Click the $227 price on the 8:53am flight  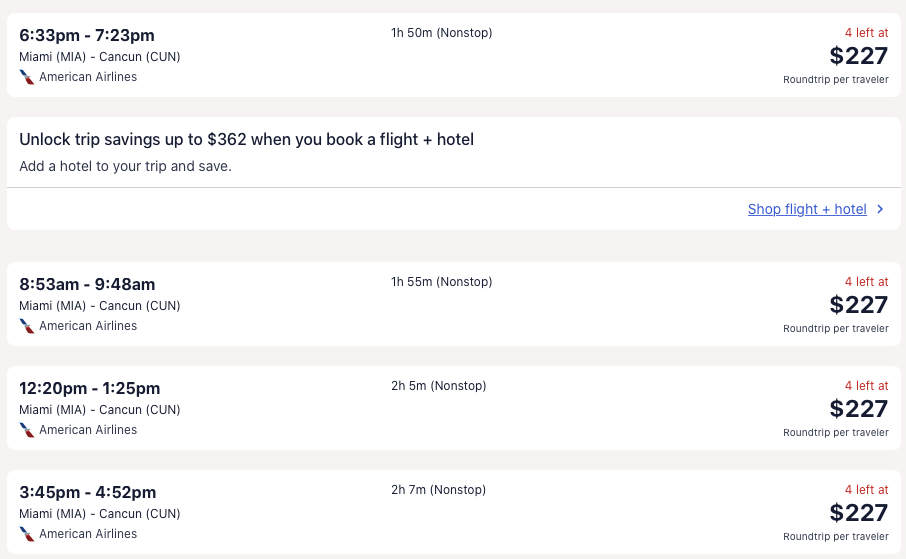coord(858,305)
